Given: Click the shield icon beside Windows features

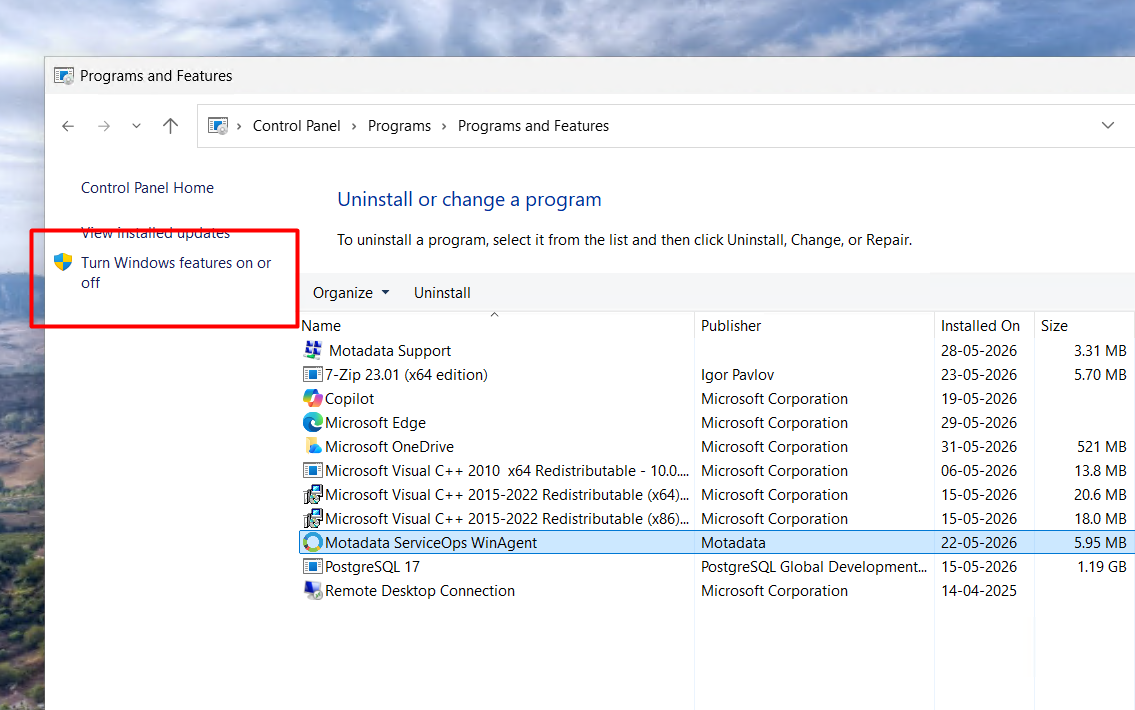Looking at the screenshot, I should point(63,262).
